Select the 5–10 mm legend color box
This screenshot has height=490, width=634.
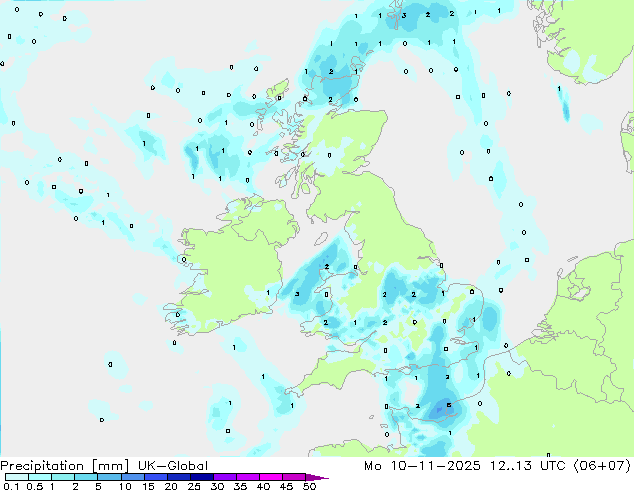coord(109,477)
